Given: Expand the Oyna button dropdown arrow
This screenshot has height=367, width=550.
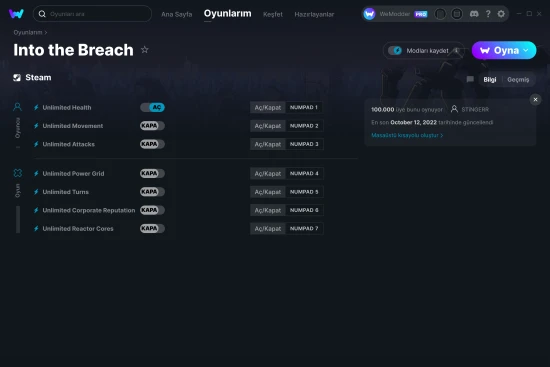Looking at the screenshot, I should [x=526, y=51].
